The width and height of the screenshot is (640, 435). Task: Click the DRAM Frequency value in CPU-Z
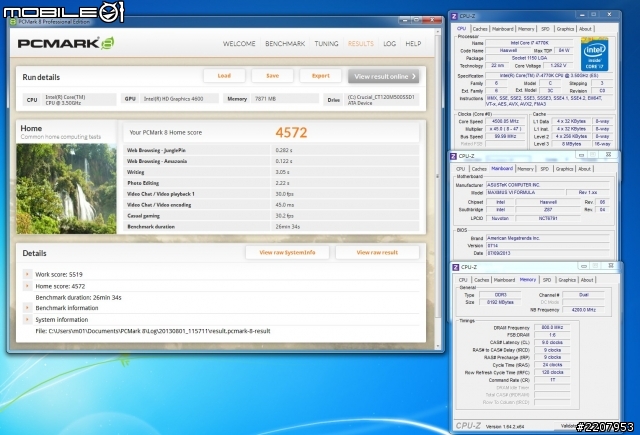[x=552, y=327]
